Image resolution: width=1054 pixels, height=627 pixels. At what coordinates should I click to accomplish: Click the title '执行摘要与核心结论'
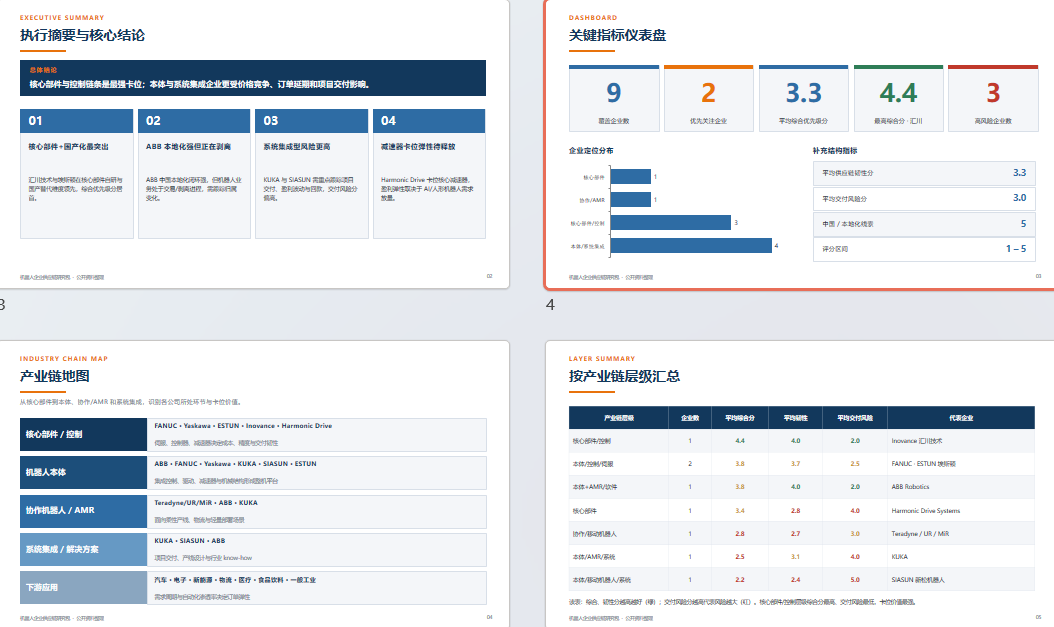[x=82, y=36]
